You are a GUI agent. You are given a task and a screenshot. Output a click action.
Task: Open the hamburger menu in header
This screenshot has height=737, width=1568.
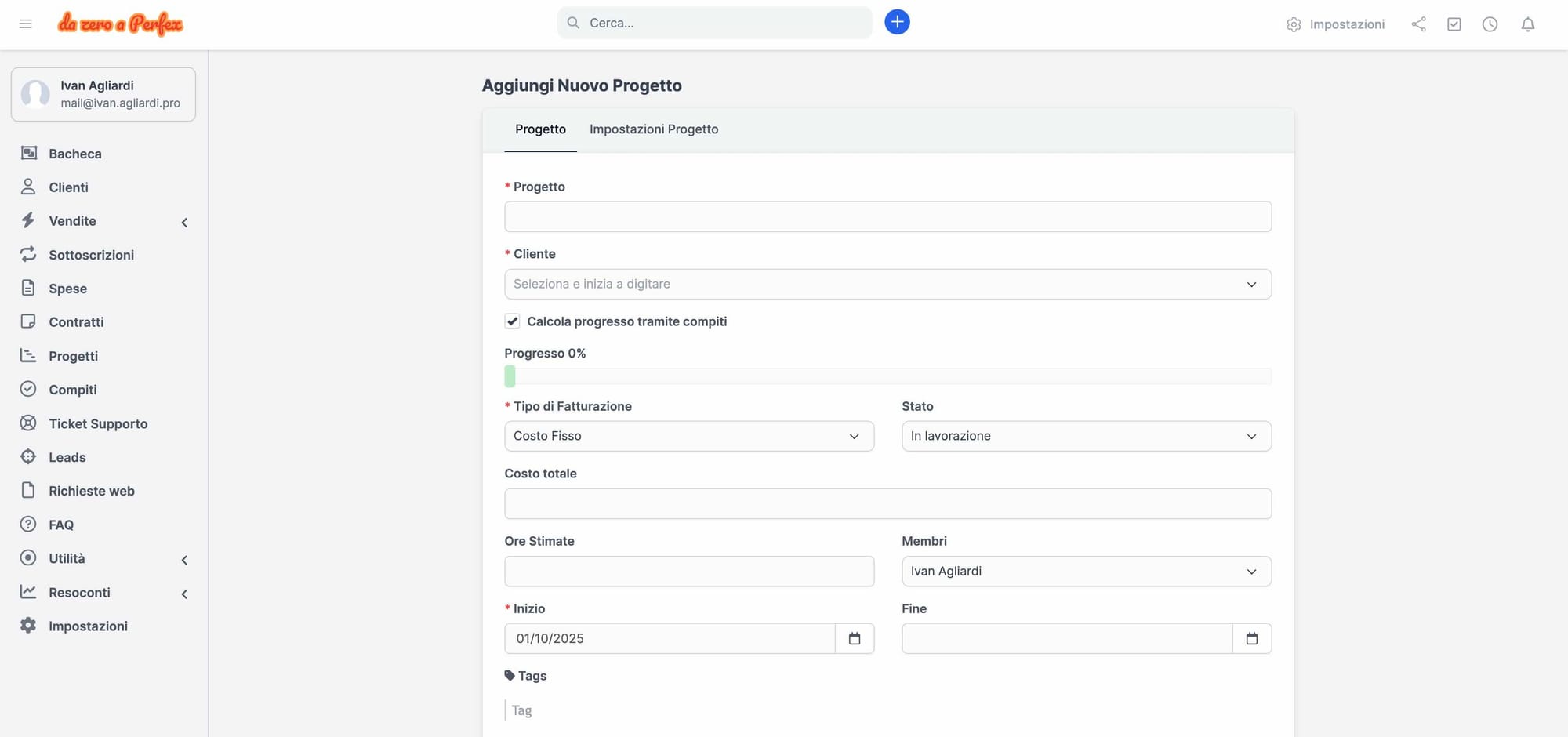25,24
